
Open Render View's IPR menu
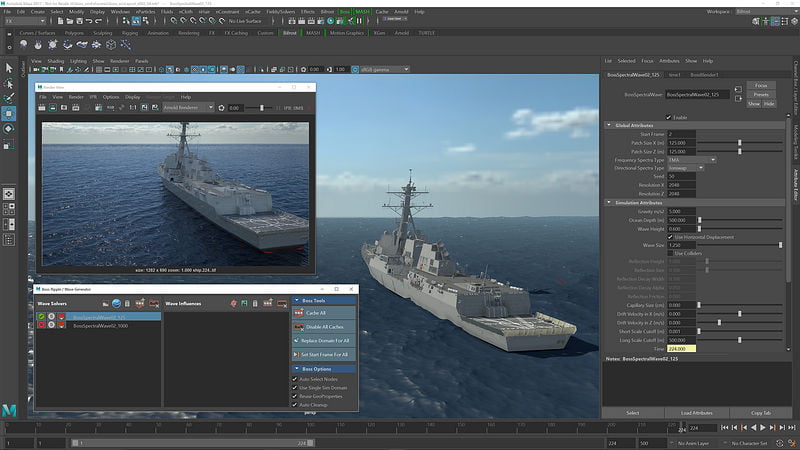tap(93, 97)
